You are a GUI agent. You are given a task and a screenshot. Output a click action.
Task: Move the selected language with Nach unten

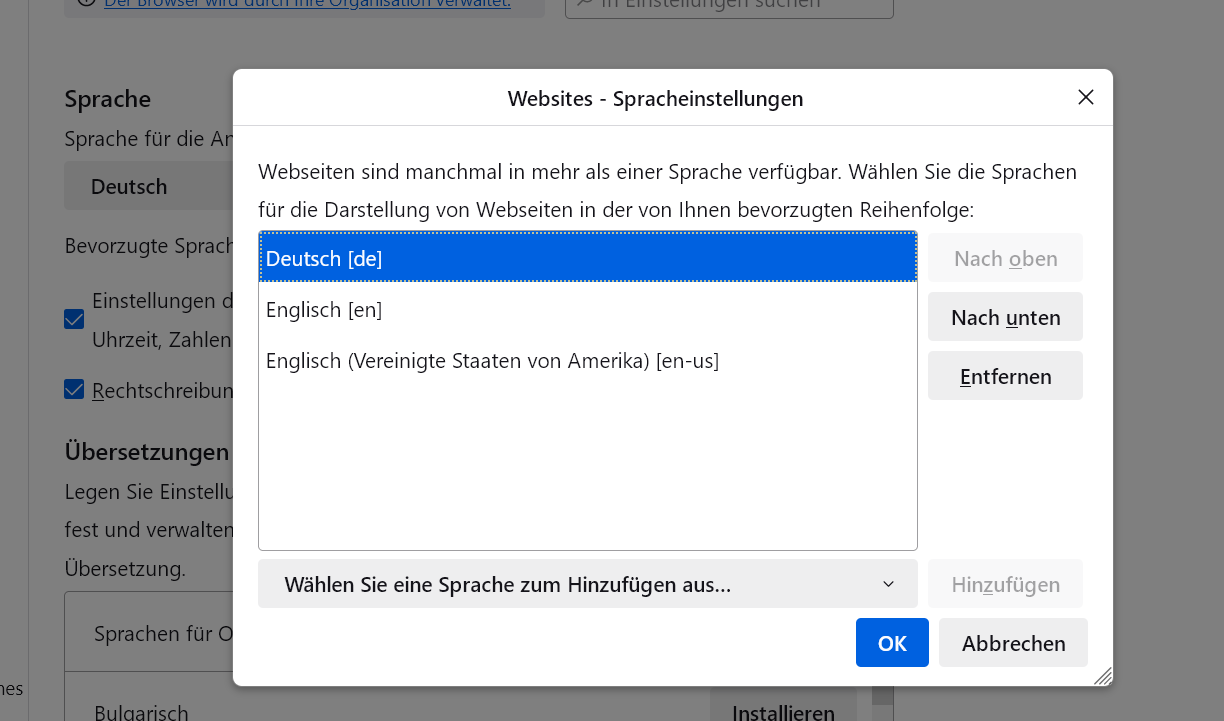pyautogui.click(x=1005, y=318)
